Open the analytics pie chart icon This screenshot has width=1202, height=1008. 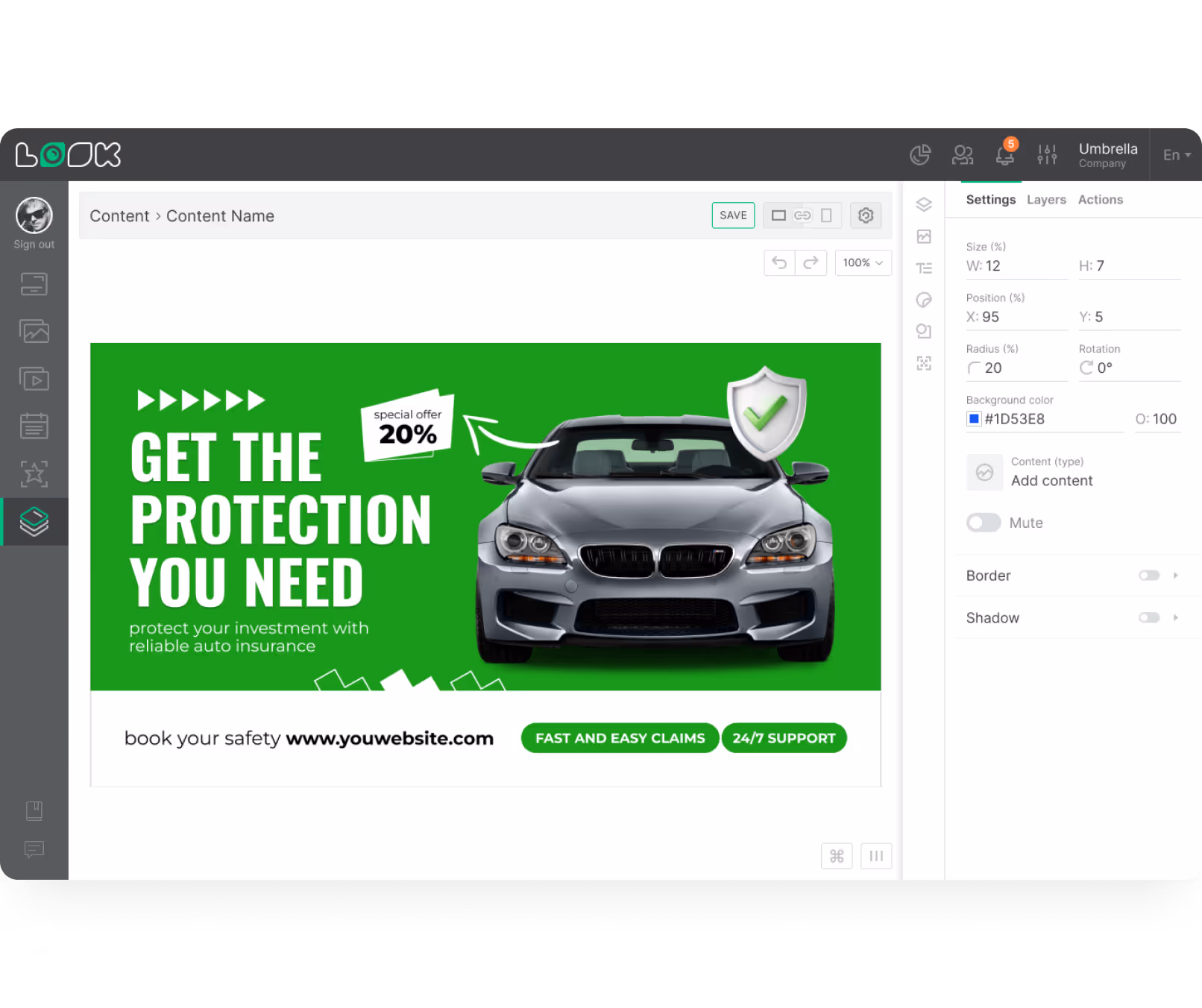pos(920,154)
